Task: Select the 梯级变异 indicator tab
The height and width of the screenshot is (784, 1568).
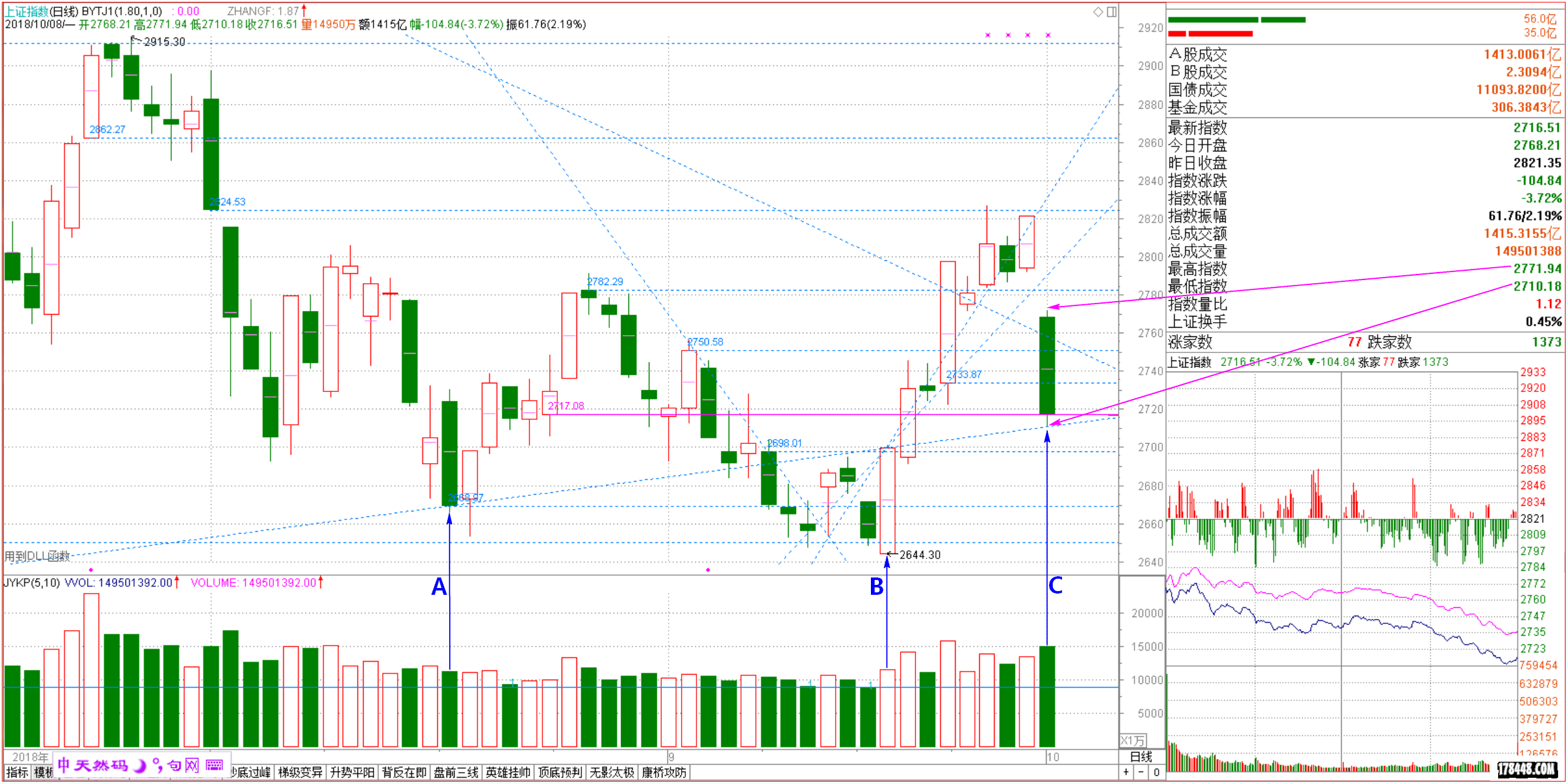Action: (300, 772)
